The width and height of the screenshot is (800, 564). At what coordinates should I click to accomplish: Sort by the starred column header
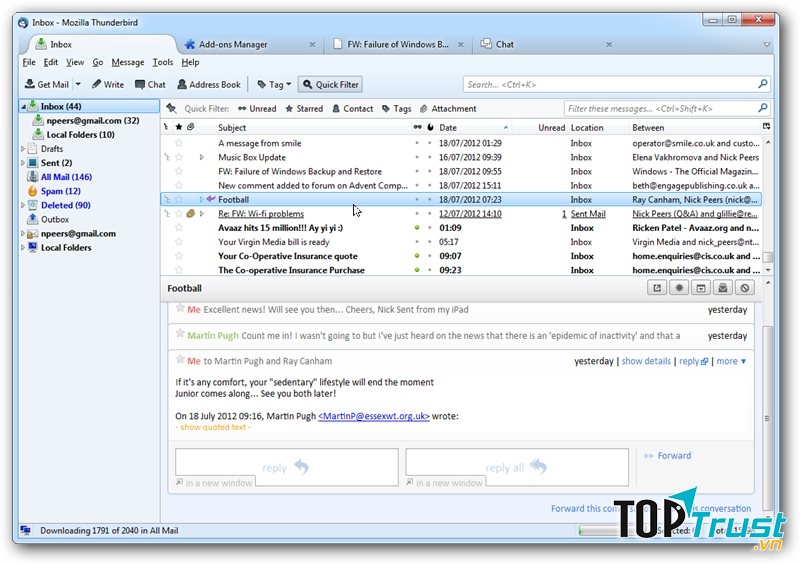tap(179, 127)
